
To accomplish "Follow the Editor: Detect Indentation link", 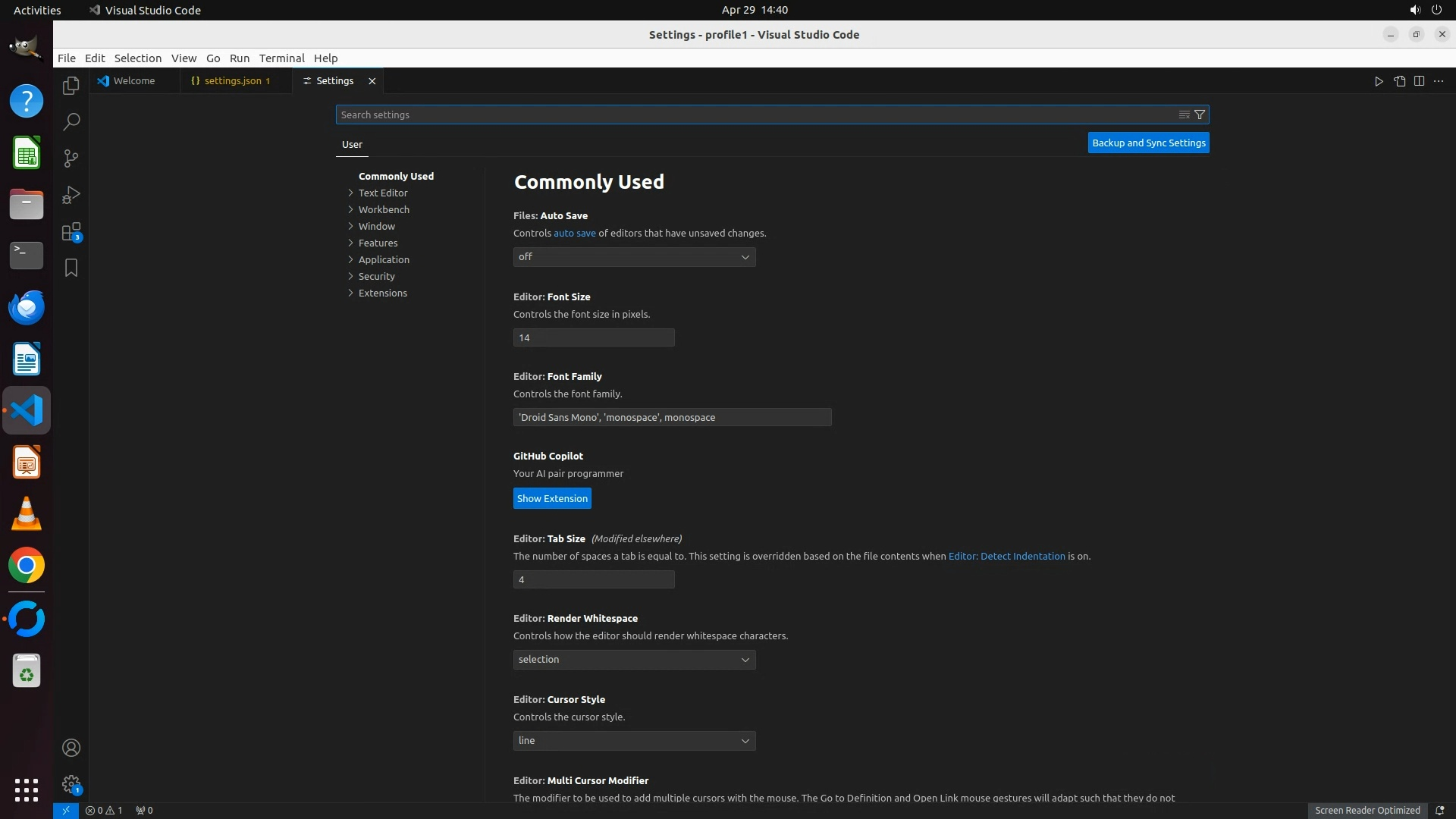I will 1006,556.
